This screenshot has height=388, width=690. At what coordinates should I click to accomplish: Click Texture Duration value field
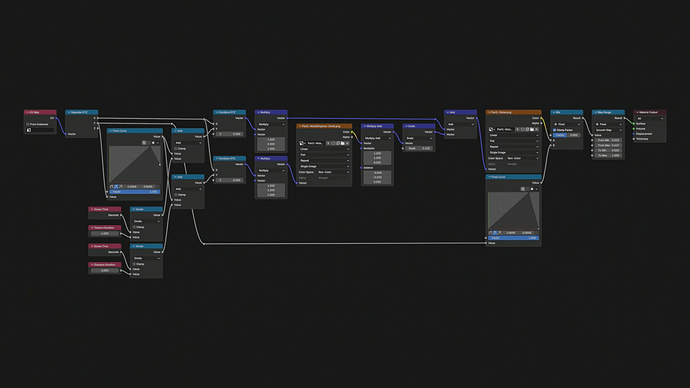click(x=105, y=234)
